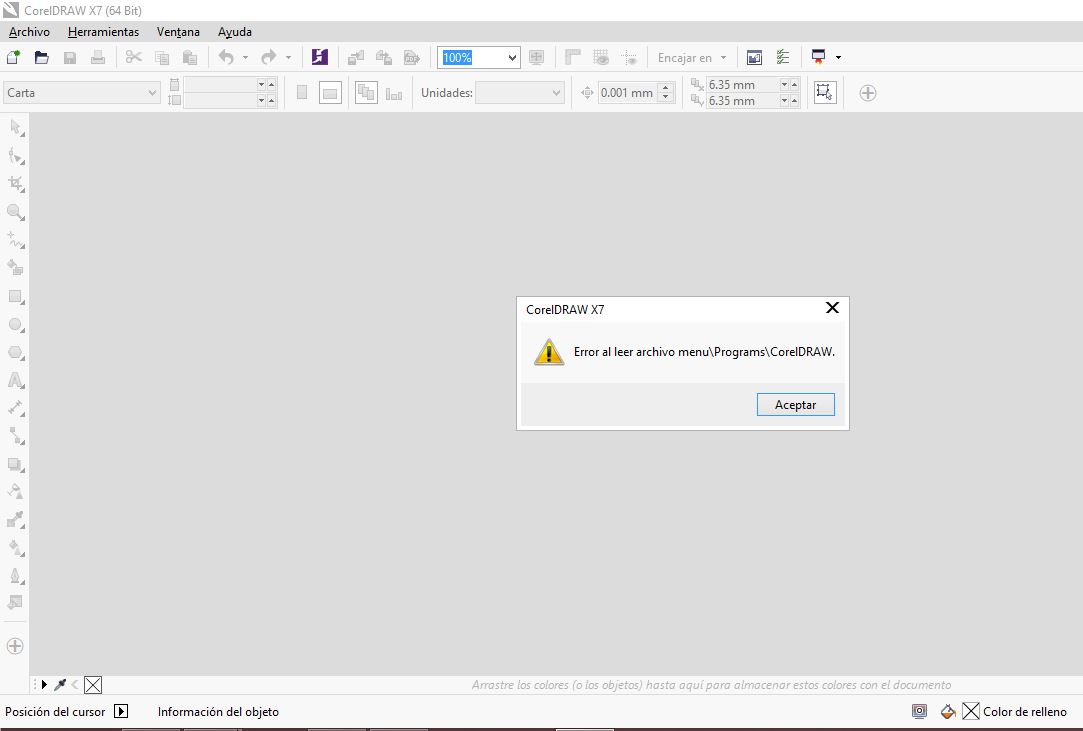Image resolution: width=1083 pixels, height=731 pixels.
Task: Set portrait page orientation
Action: (x=302, y=93)
